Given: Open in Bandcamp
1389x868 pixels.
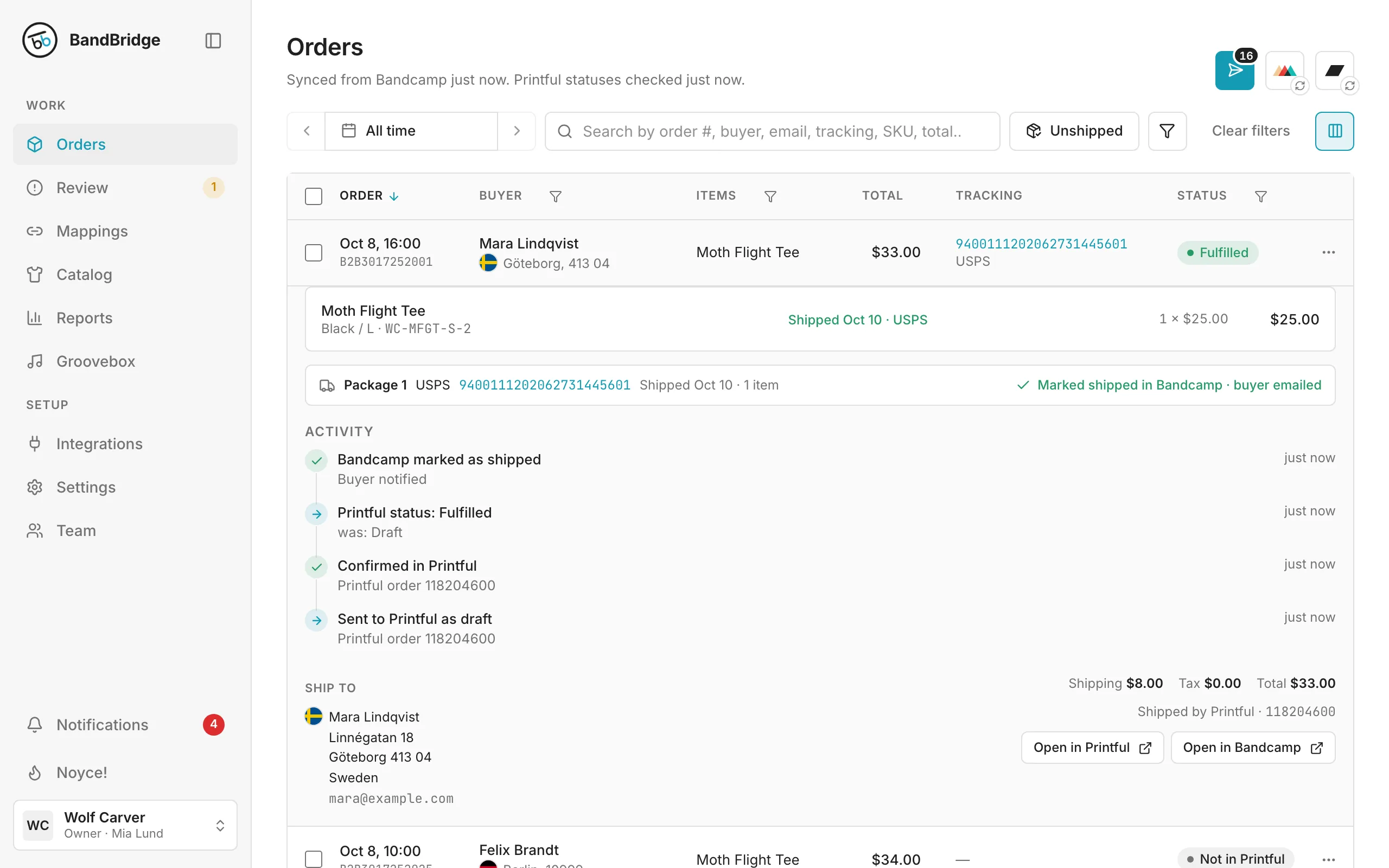Looking at the screenshot, I should tap(1253, 748).
